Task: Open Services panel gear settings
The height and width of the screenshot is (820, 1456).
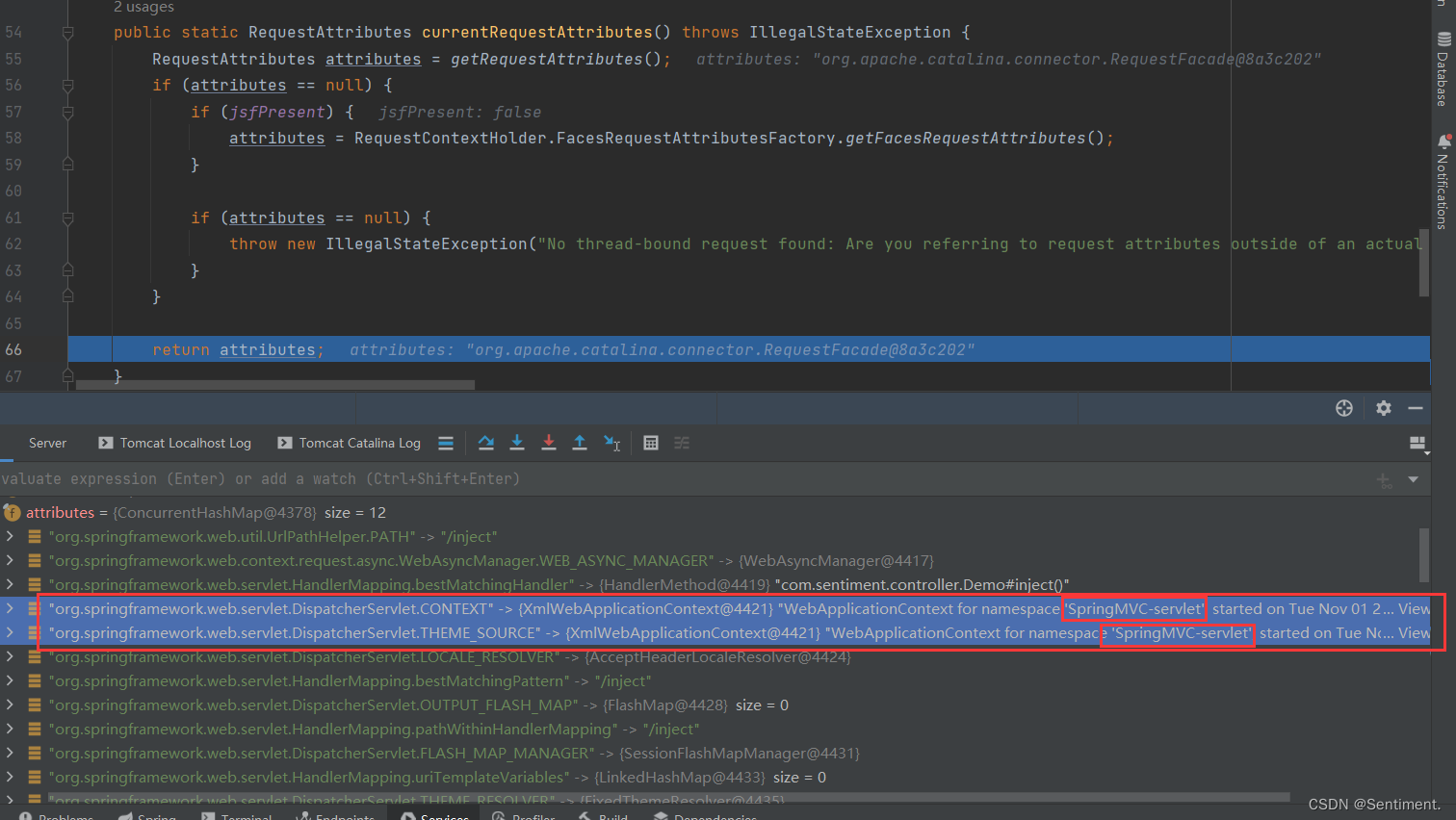Action: pos(1384,408)
